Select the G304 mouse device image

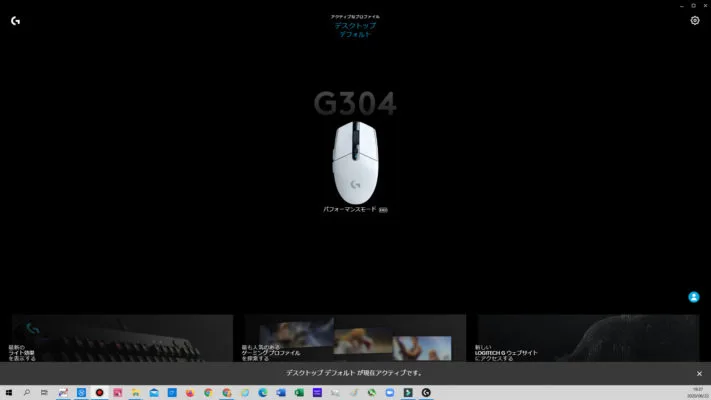point(356,163)
